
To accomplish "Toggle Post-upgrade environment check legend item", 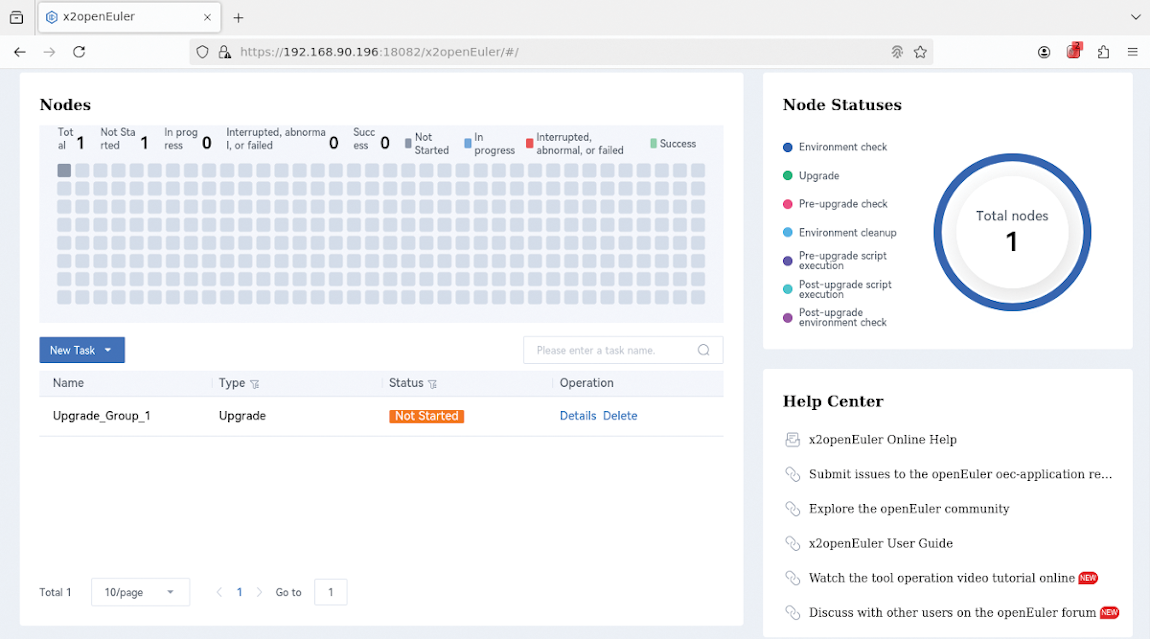I will tap(835, 318).
